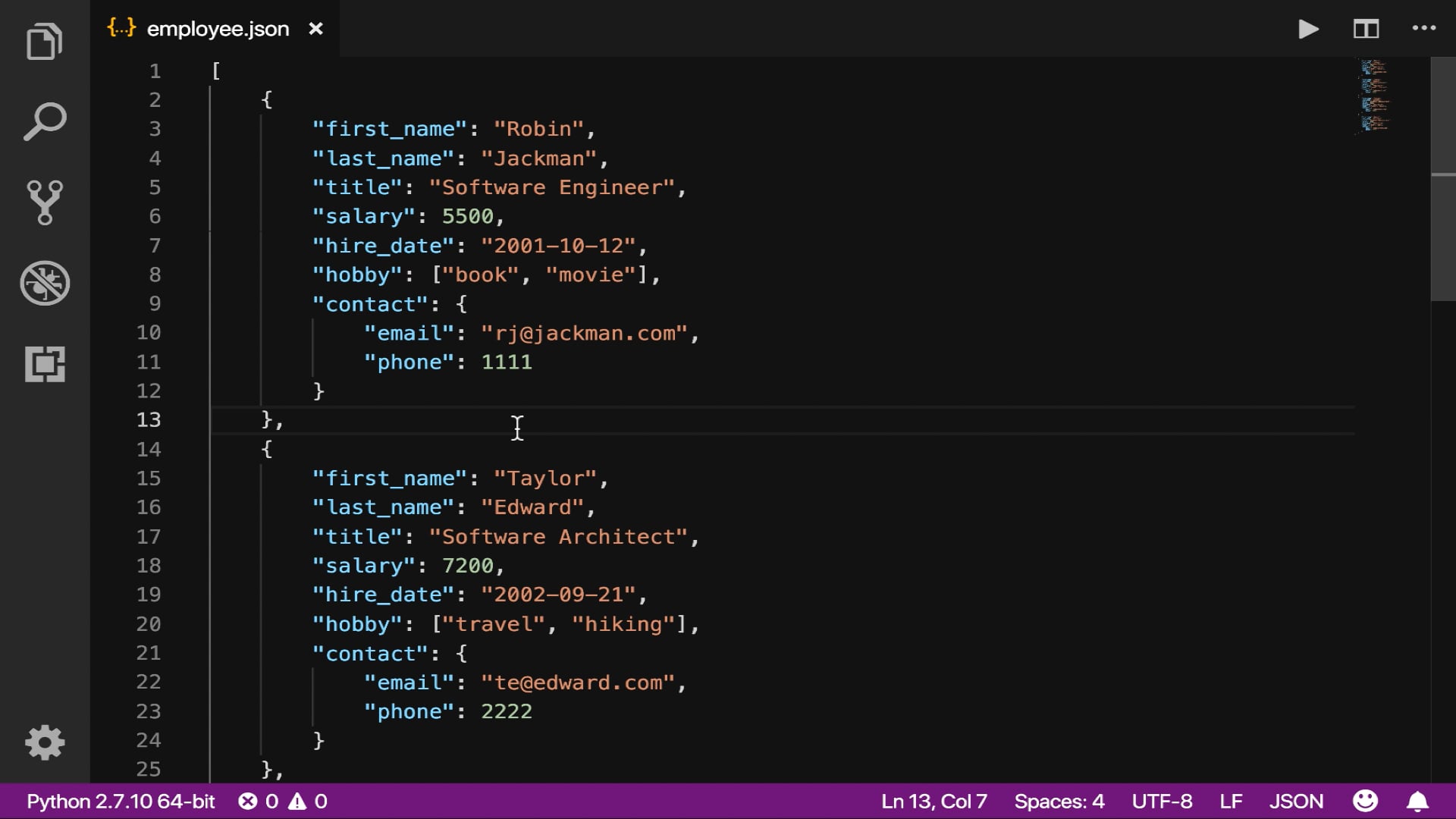
Task: Open the Search panel icon
Action: coord(44,121)
